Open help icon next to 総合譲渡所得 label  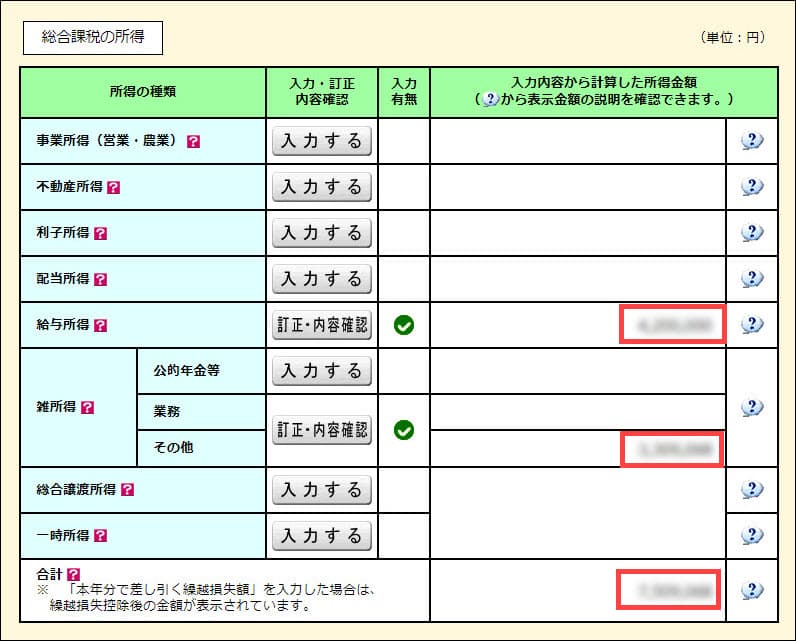click(x=127, y=490)
